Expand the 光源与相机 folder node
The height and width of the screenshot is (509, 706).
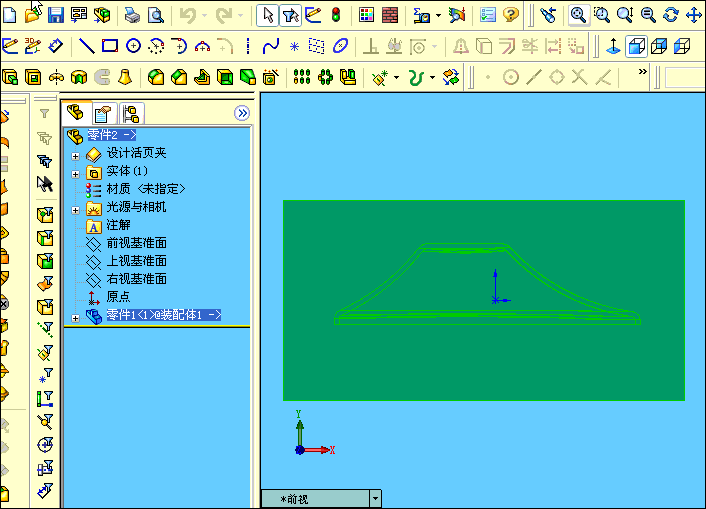click(75, 210)
